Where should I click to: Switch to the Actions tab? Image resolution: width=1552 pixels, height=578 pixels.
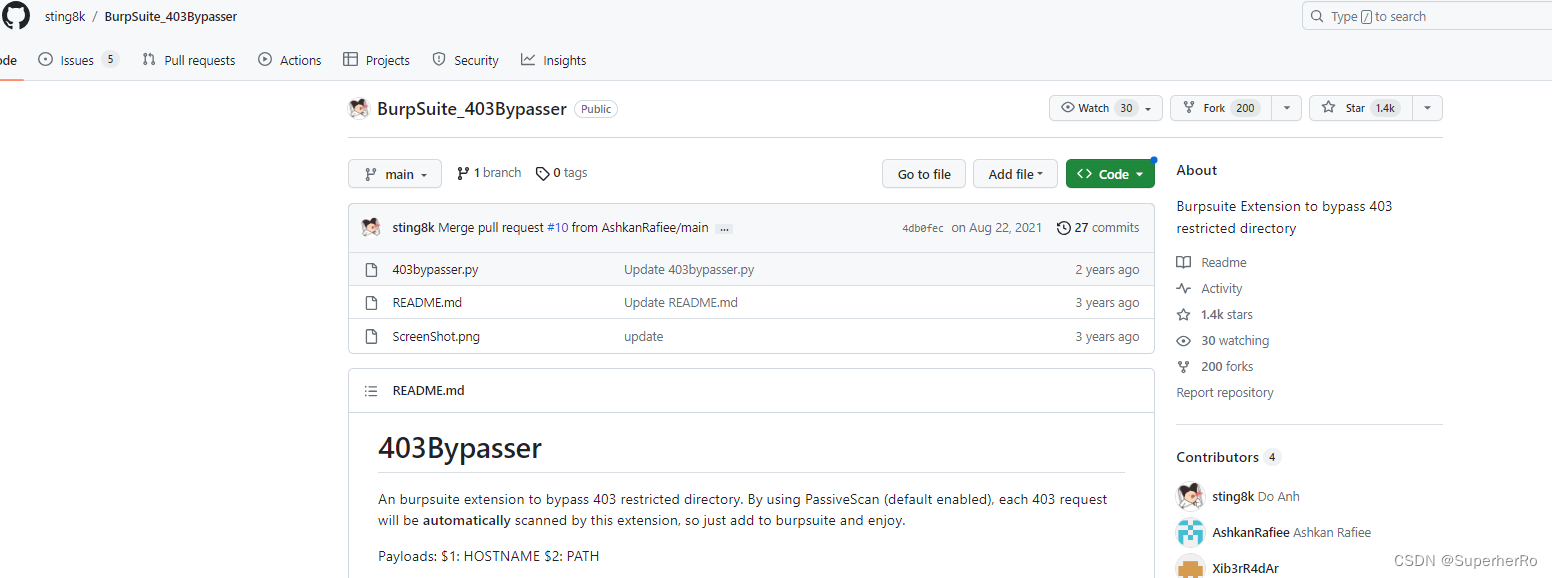coord(290,60)
